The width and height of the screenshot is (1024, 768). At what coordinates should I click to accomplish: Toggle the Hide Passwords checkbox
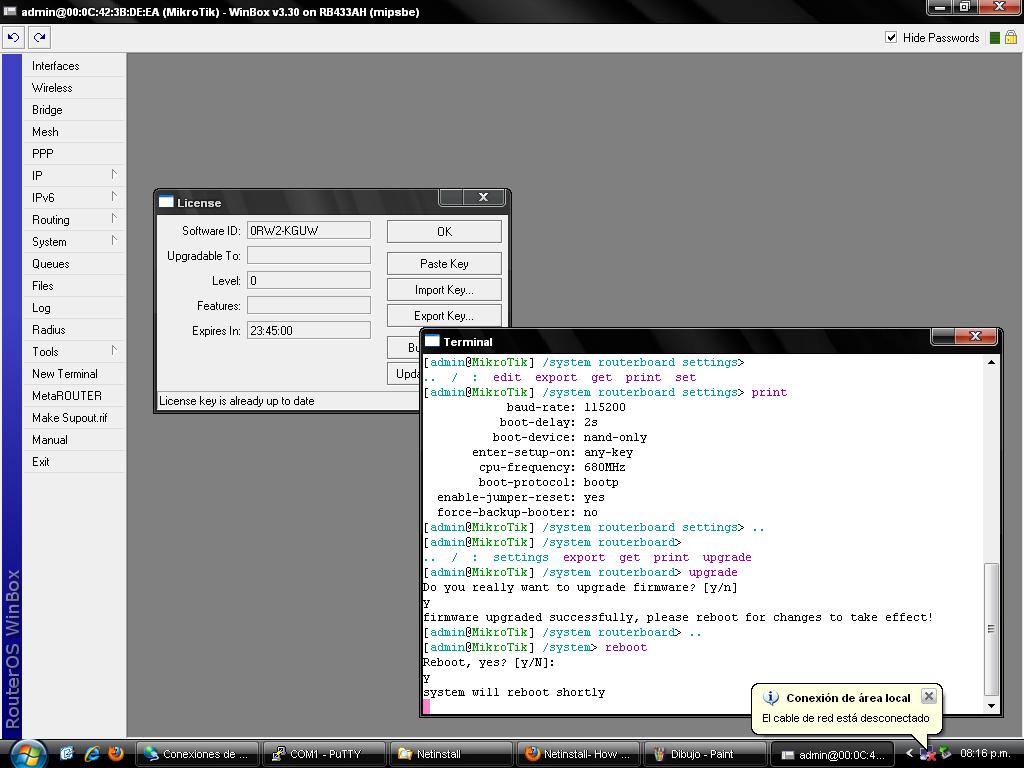(x=891, y=37)
